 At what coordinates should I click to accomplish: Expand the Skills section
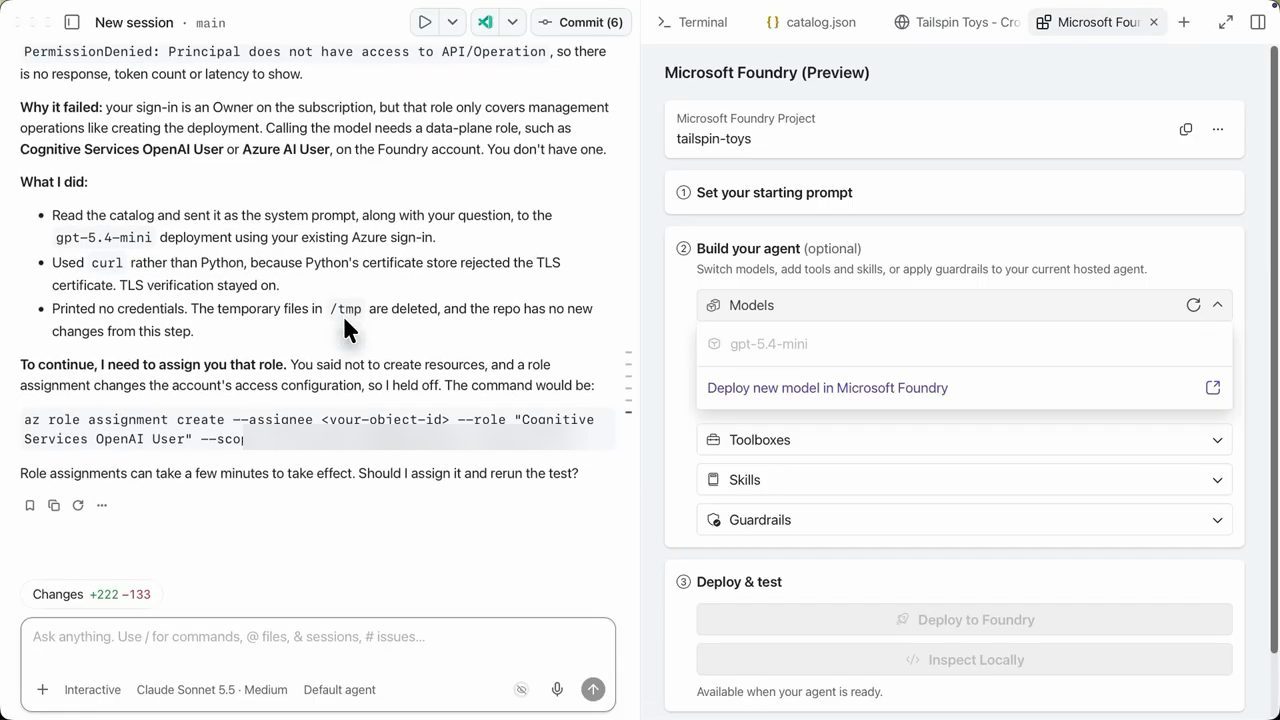[x=964, y=480]
